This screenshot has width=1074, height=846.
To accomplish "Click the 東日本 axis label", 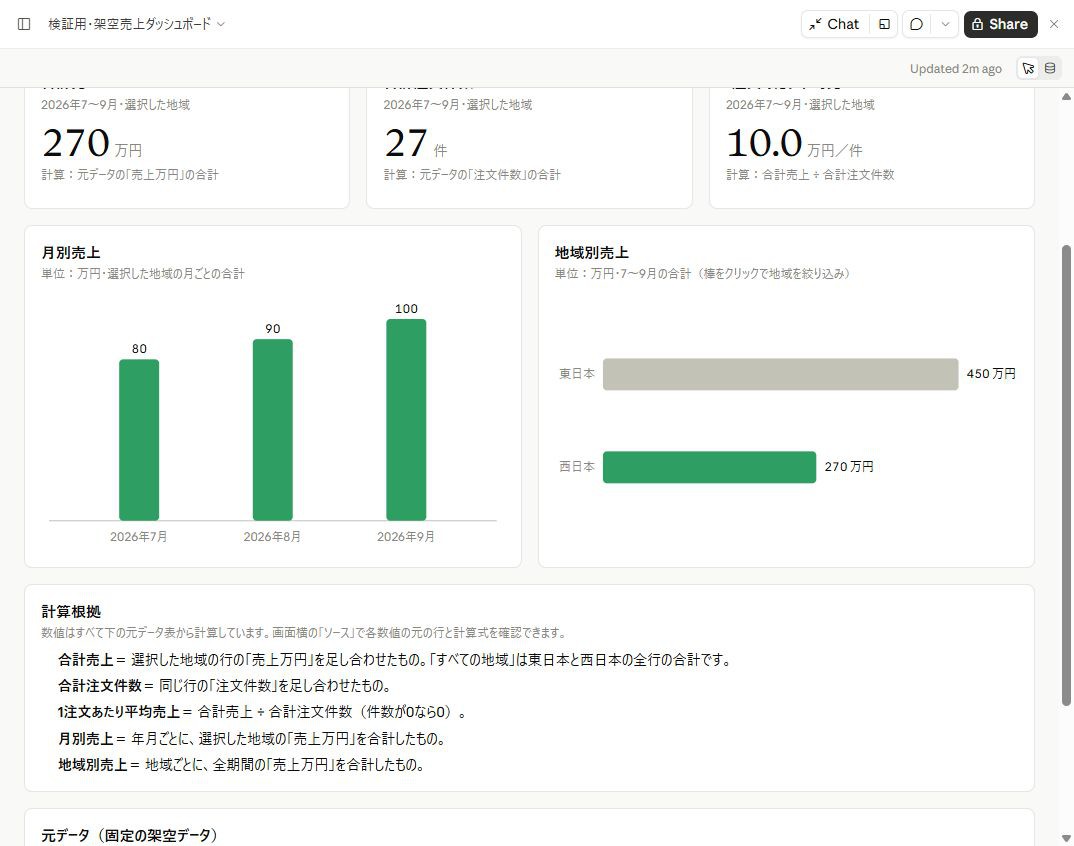I will [577, 373].
